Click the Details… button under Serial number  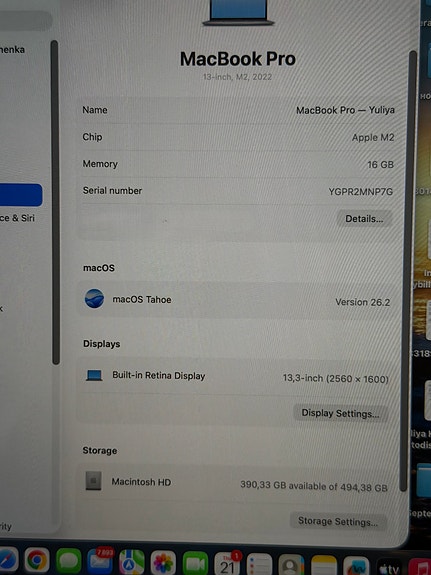pos(364,219)
